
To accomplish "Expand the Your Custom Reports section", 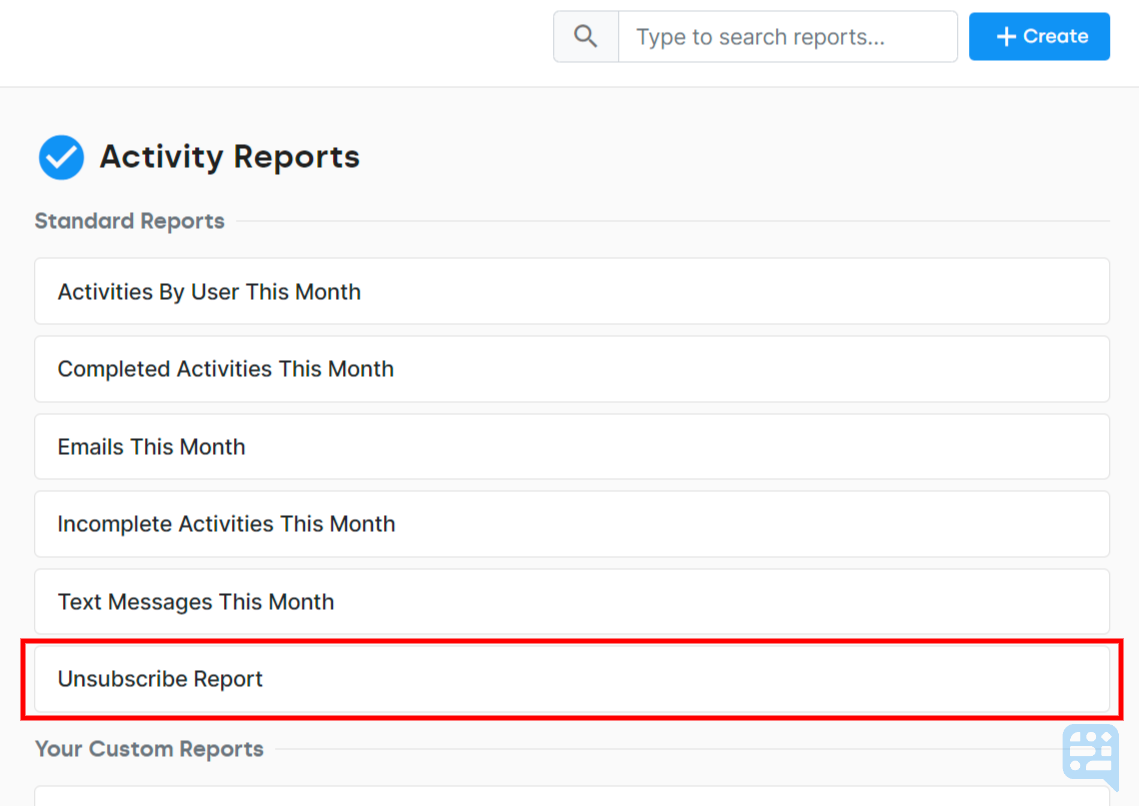I will pyautogui.click(x=149, y=748).
